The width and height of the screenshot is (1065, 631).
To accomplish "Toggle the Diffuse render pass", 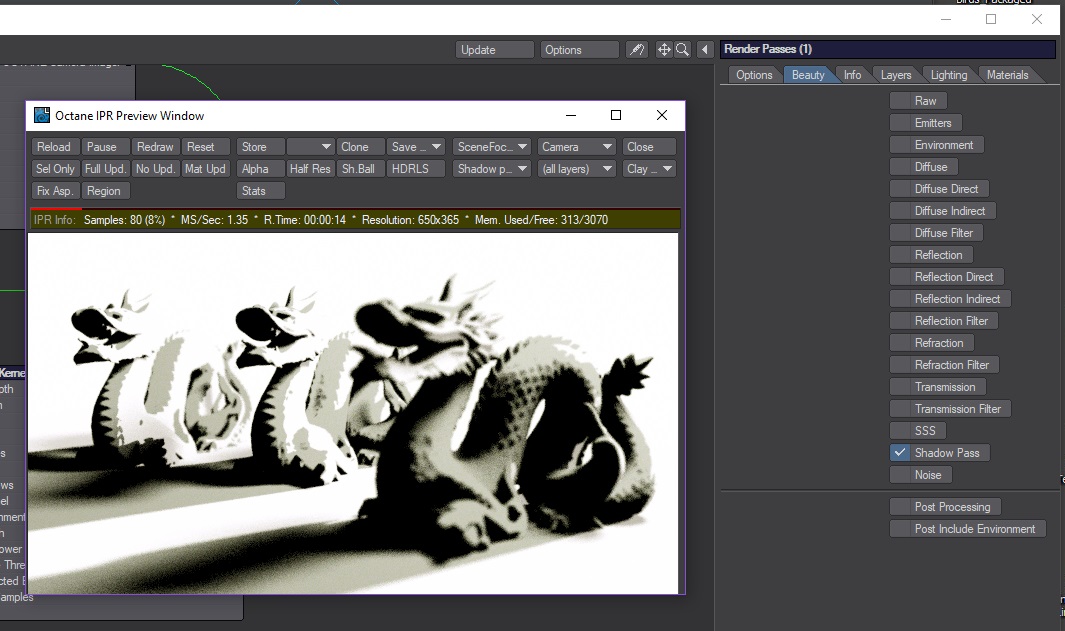I will [x=900, y=166].
